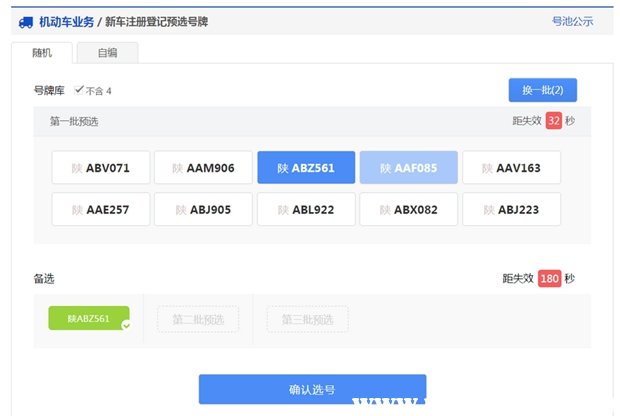Screen dimensions: 620x416
Task: Select plate 陕ABJ905
Action: point(203,209)
